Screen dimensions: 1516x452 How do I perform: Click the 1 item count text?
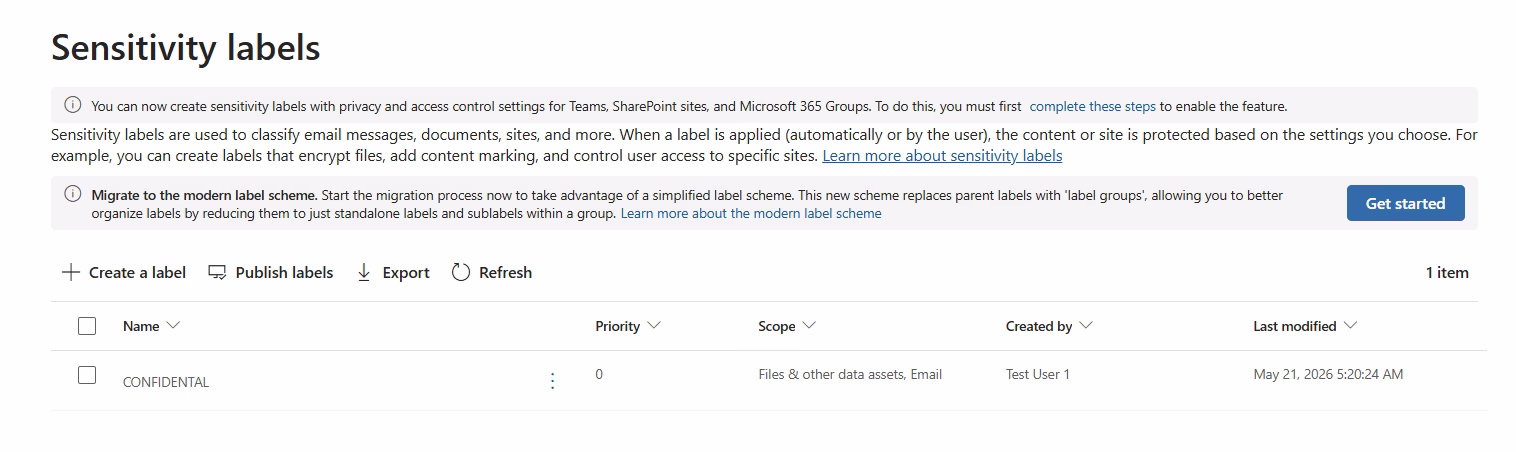pos(1447,272)
